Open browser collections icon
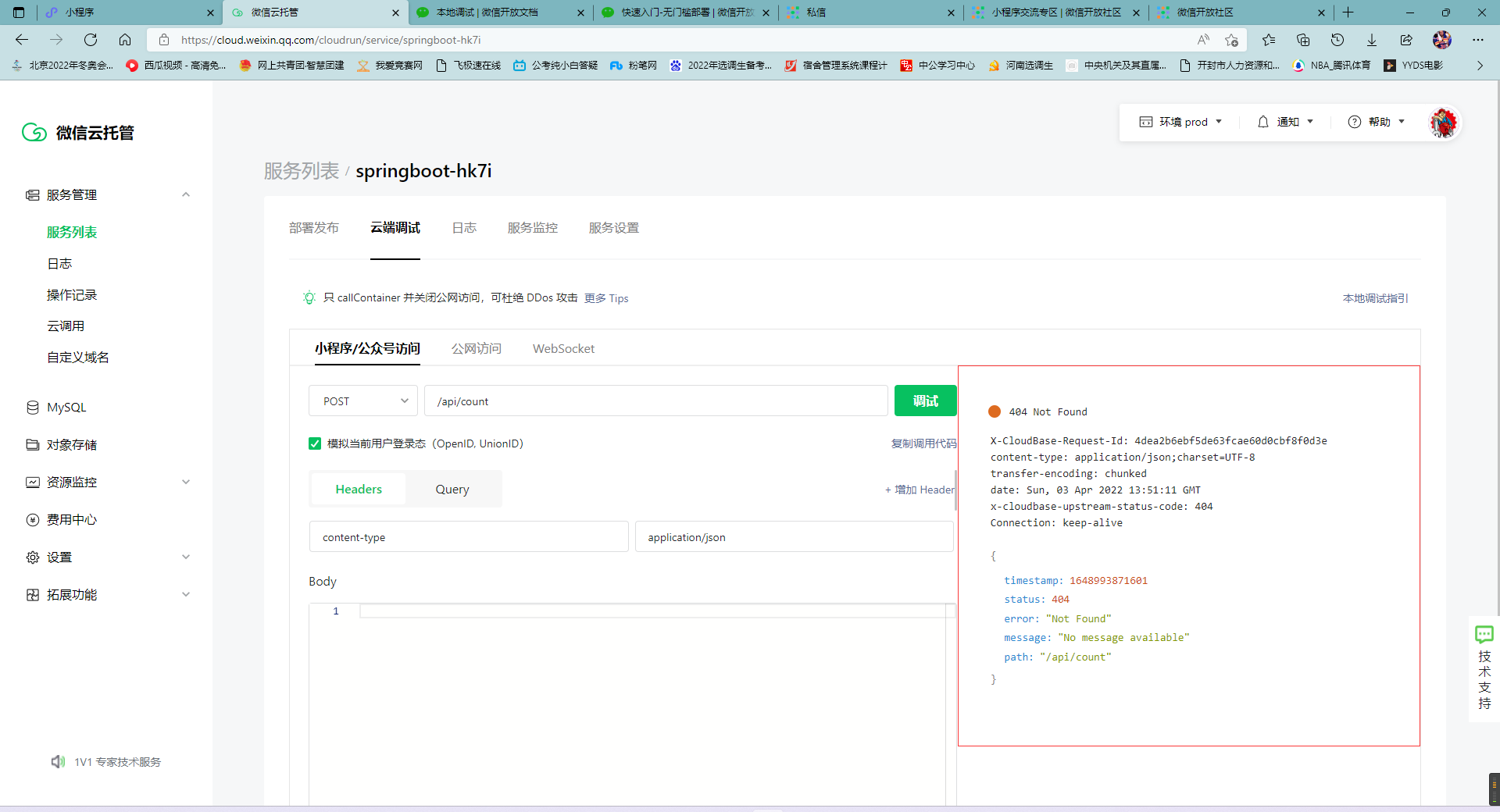 [x=1303, y=40]
